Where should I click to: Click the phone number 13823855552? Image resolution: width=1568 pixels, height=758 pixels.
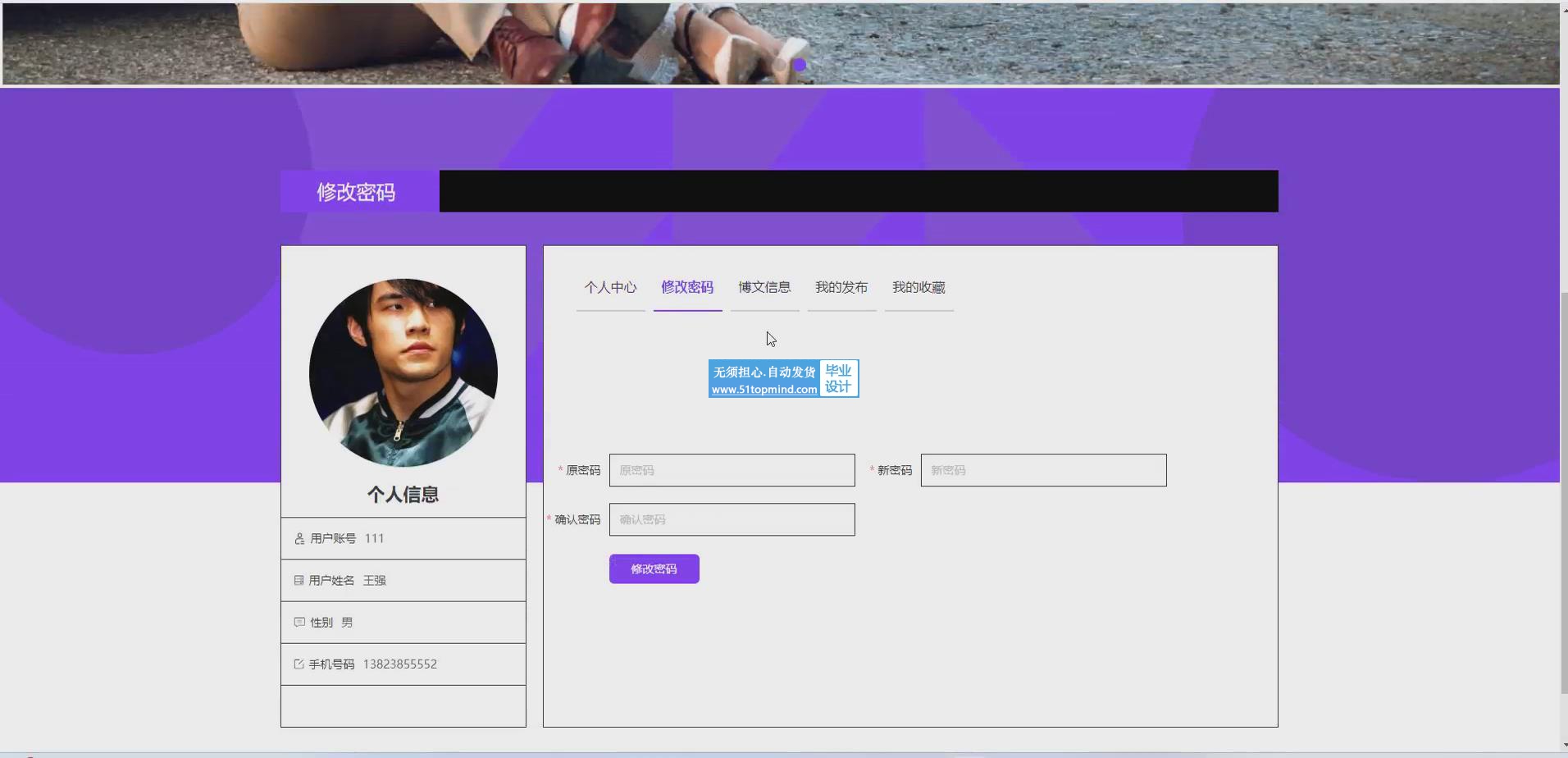399,664
